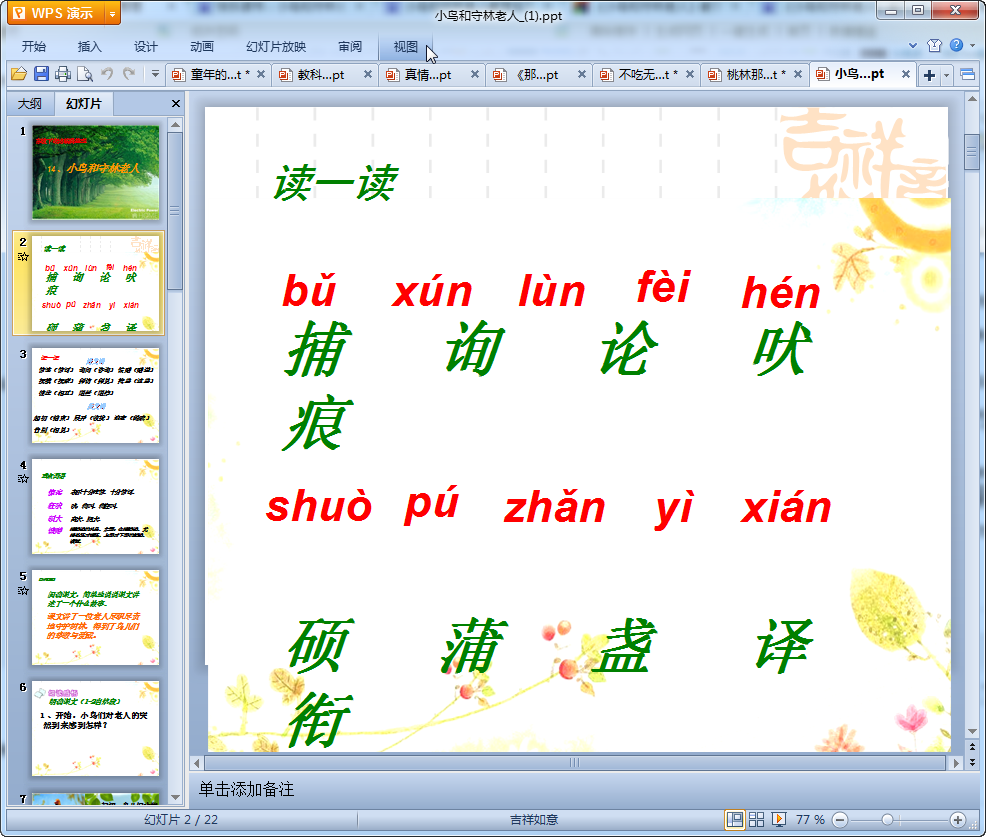Viewport: 986px width, 837px height.
Task: Select slide 5 thumbnail in panel
Action: 96,618
